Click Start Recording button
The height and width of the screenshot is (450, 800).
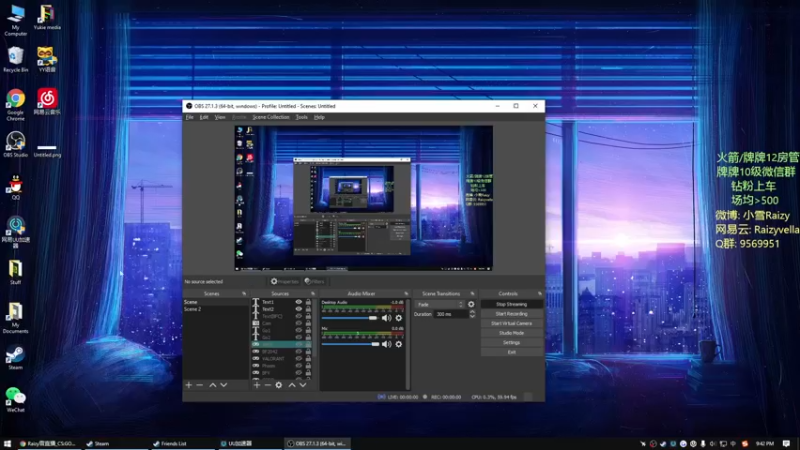pyautogui.click(x=511, y=314)
